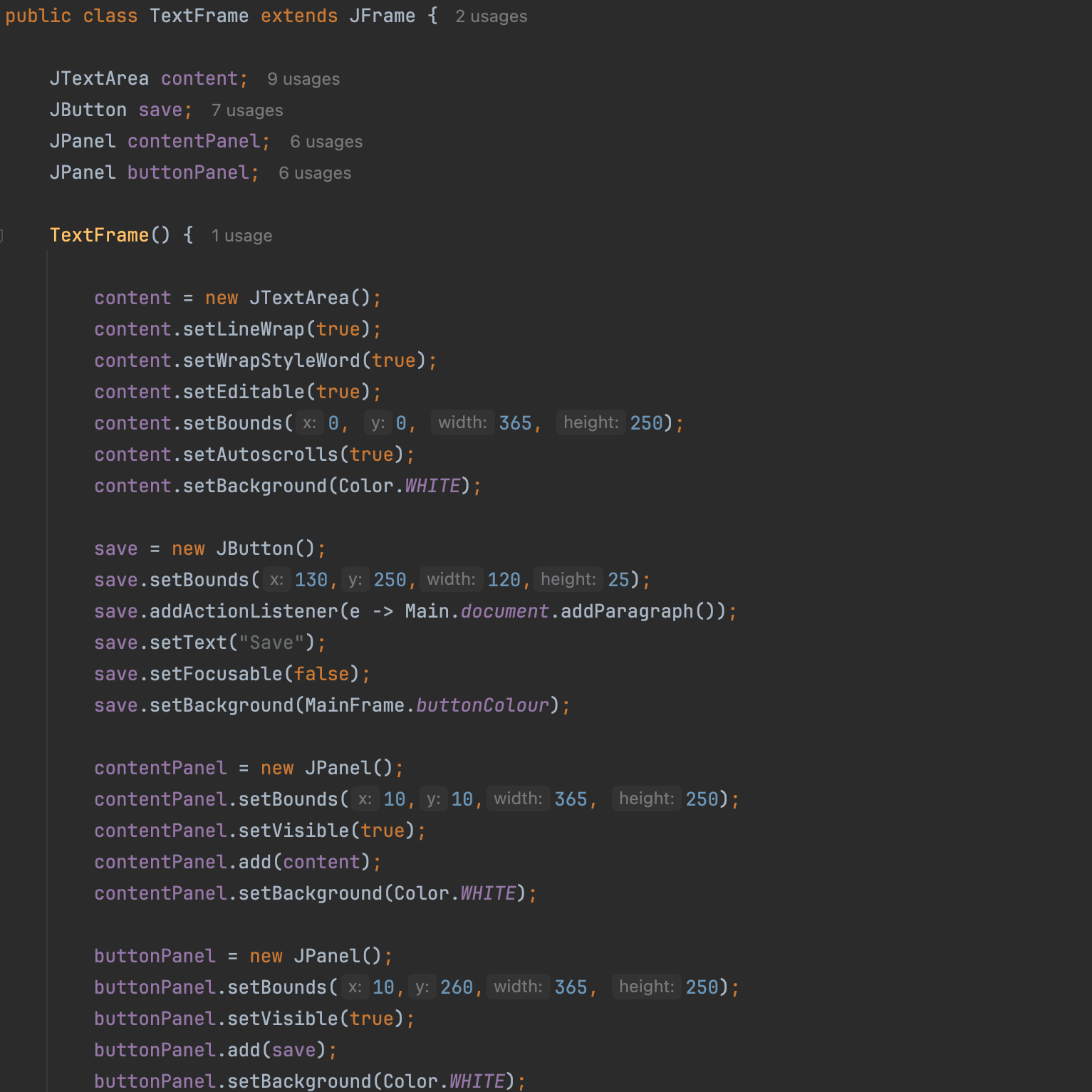Click the x: hint in buttonPanel.setBounds
Viewport: 1092px width, 1092px height.
click(354, 987)
